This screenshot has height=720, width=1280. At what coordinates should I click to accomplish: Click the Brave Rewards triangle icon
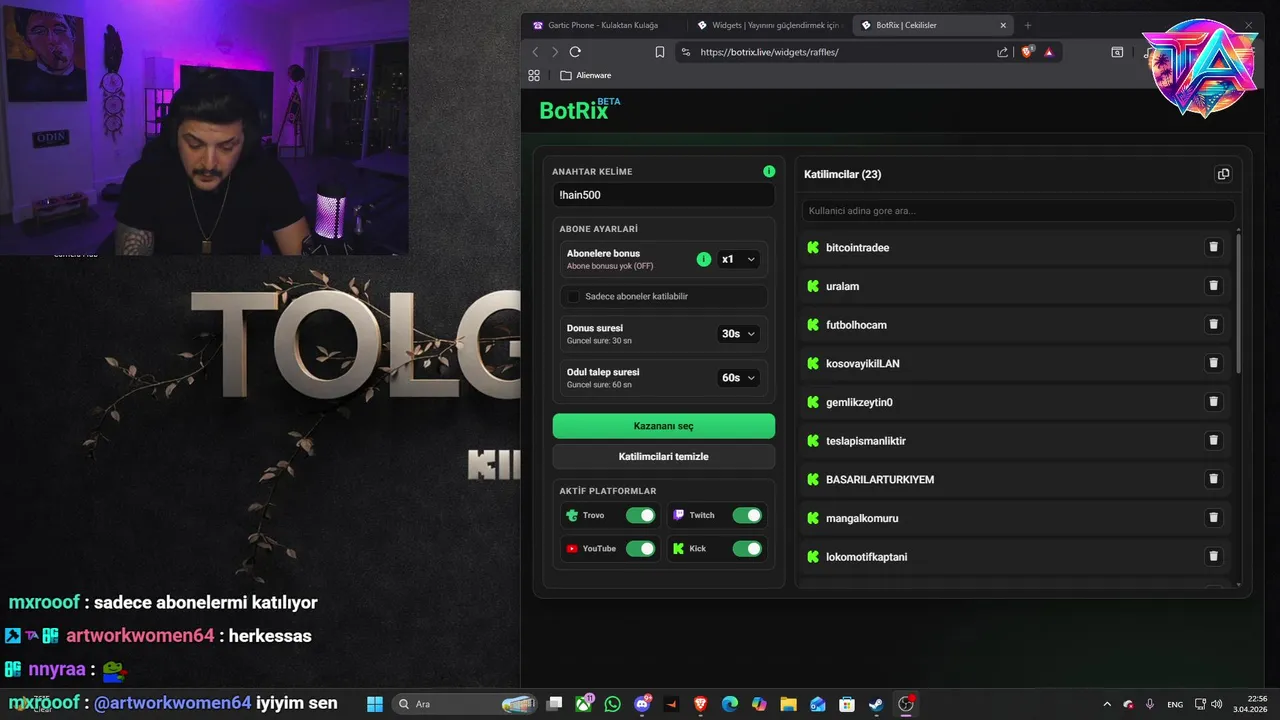tap(1049, 52)
